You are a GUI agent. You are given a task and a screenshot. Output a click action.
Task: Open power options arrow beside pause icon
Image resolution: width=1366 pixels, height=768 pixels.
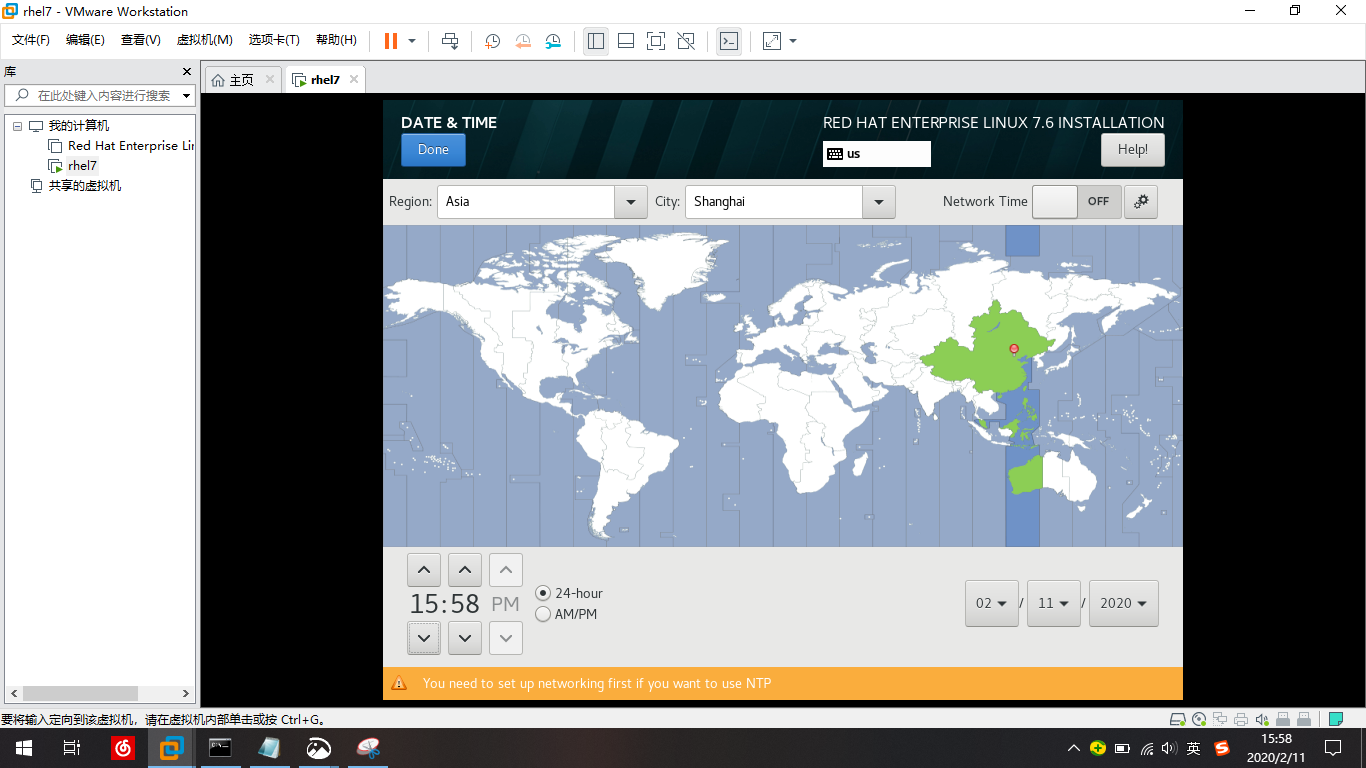tap(412, 41)
